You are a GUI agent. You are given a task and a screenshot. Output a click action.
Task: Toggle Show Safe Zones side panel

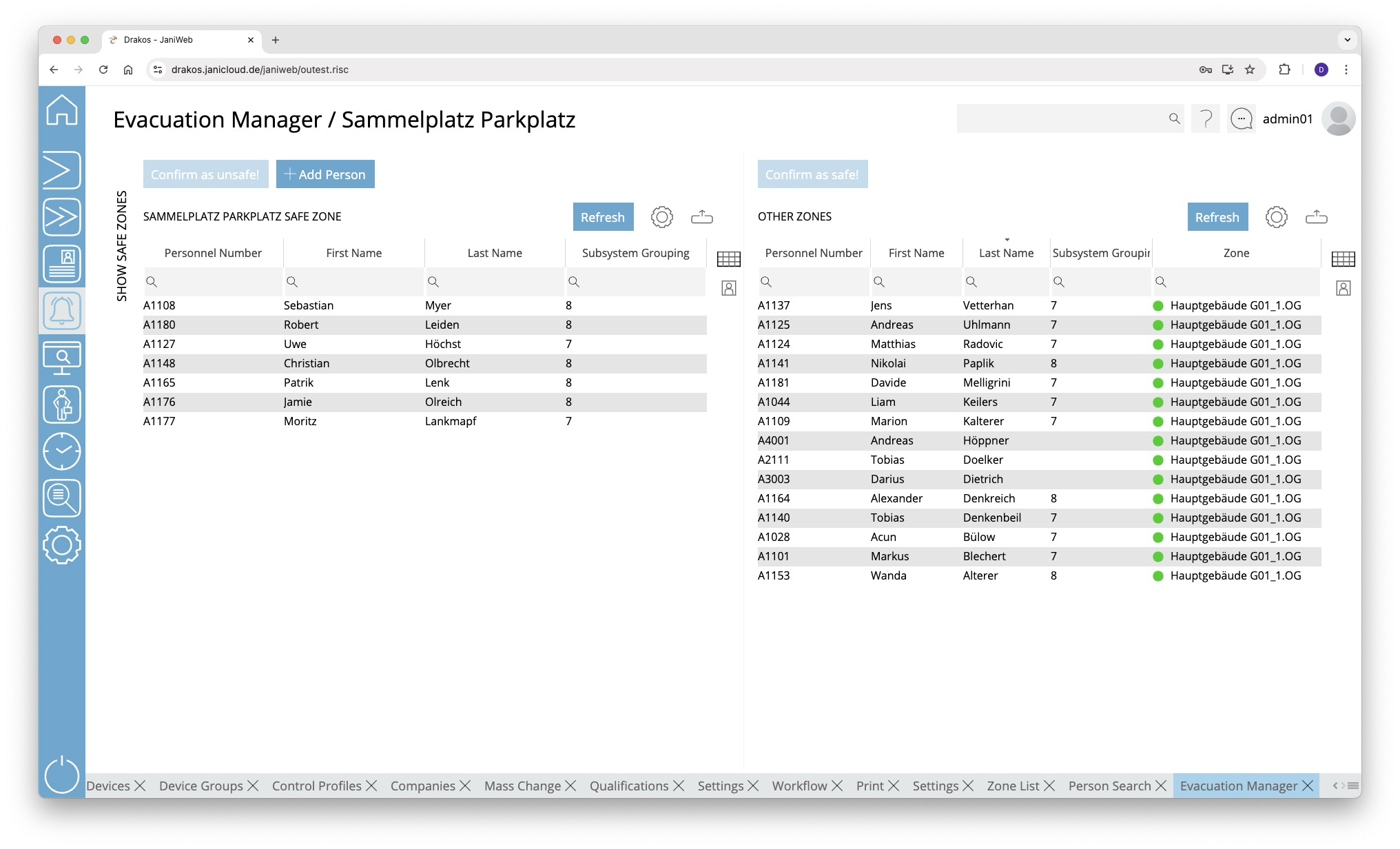(122, 246)
